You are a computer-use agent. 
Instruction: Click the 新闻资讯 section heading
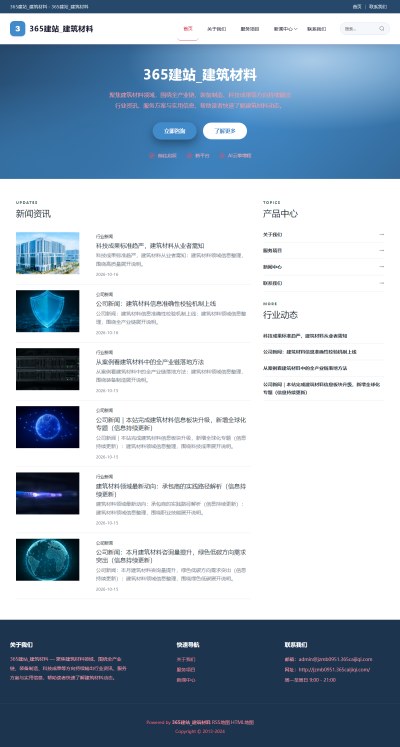[33, 214]
